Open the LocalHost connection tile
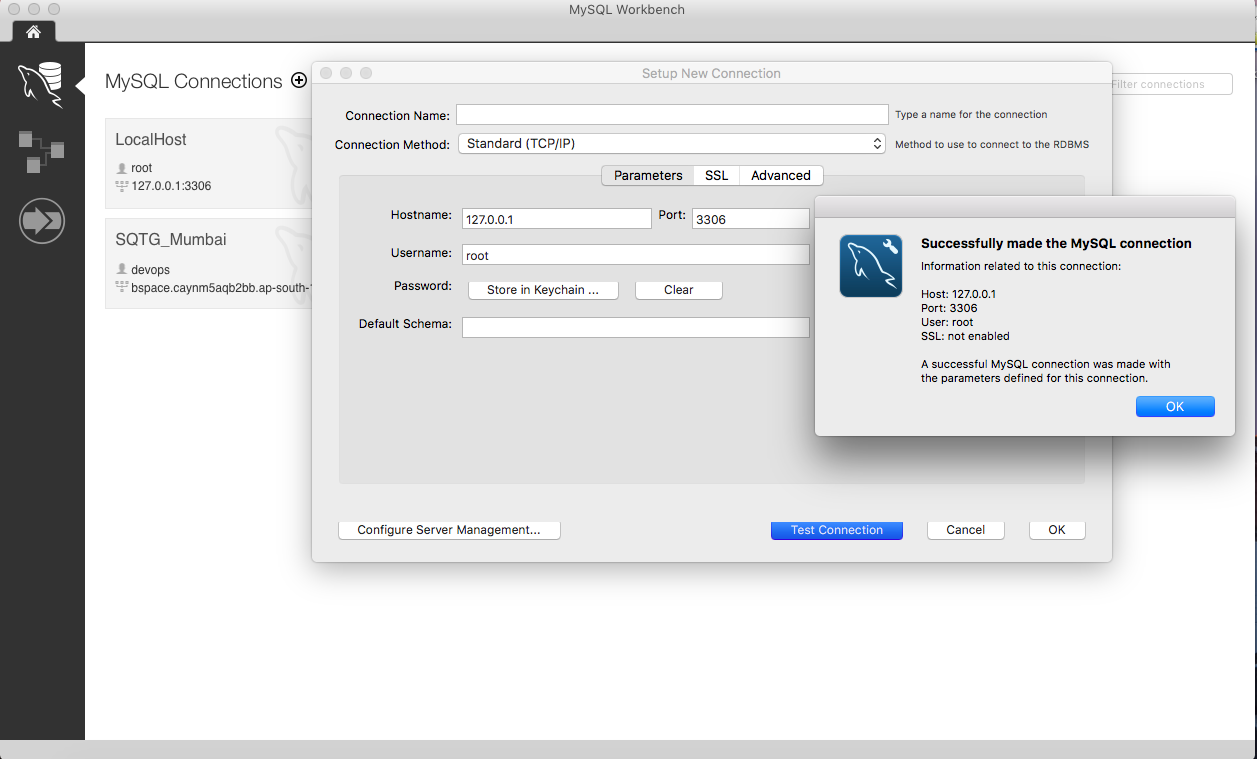1257x759 pixels. coord(208,163)
